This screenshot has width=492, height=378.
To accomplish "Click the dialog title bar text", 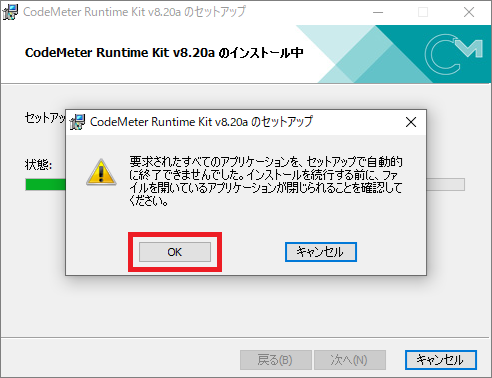I will pyautogui.click(x=201, y=122).
